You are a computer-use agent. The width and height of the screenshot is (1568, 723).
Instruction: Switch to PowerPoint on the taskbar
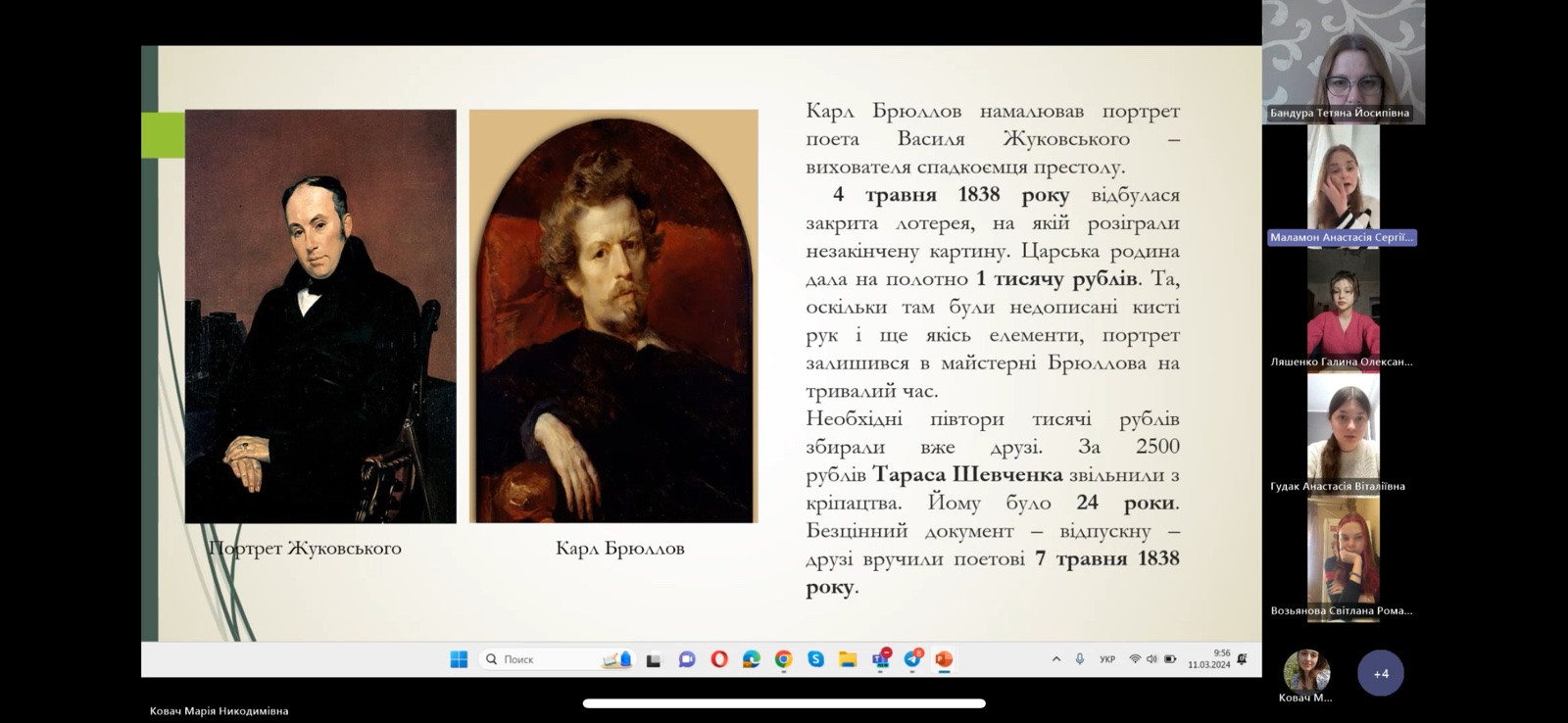[x=944, y=659]
